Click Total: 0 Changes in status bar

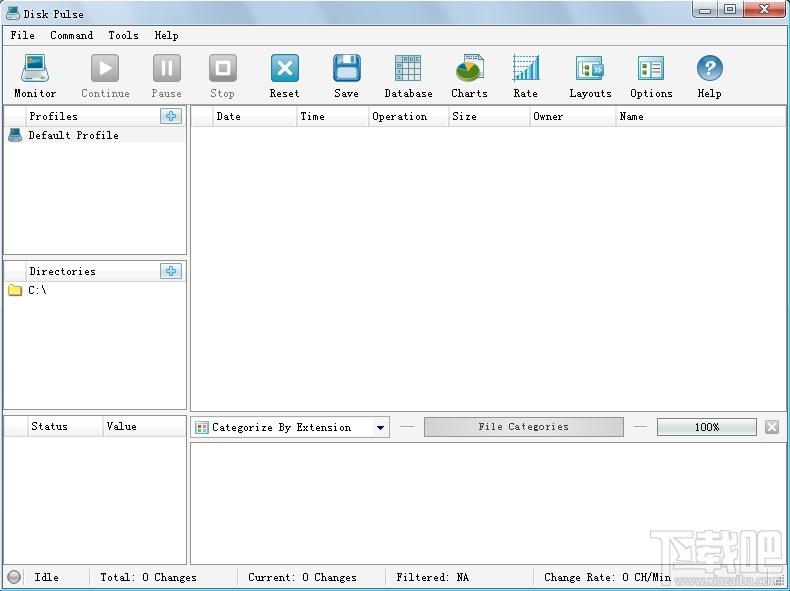click(148, 577)
